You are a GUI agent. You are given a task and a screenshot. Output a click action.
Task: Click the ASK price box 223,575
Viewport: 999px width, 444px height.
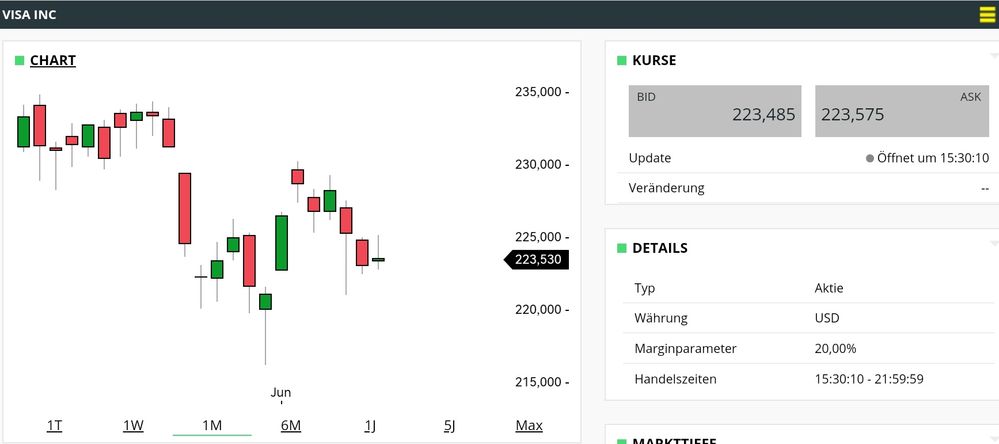click(x=901, y=111)
